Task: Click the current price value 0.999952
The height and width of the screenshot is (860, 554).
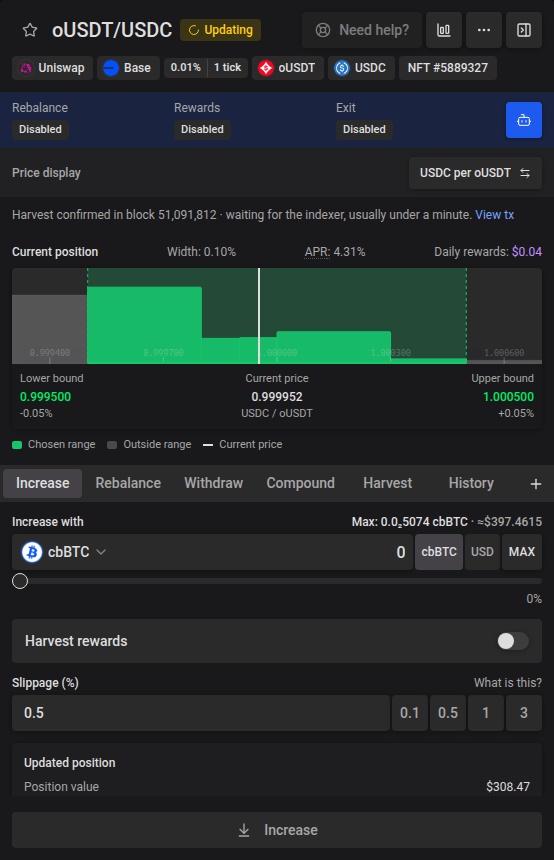Action: 277,397
